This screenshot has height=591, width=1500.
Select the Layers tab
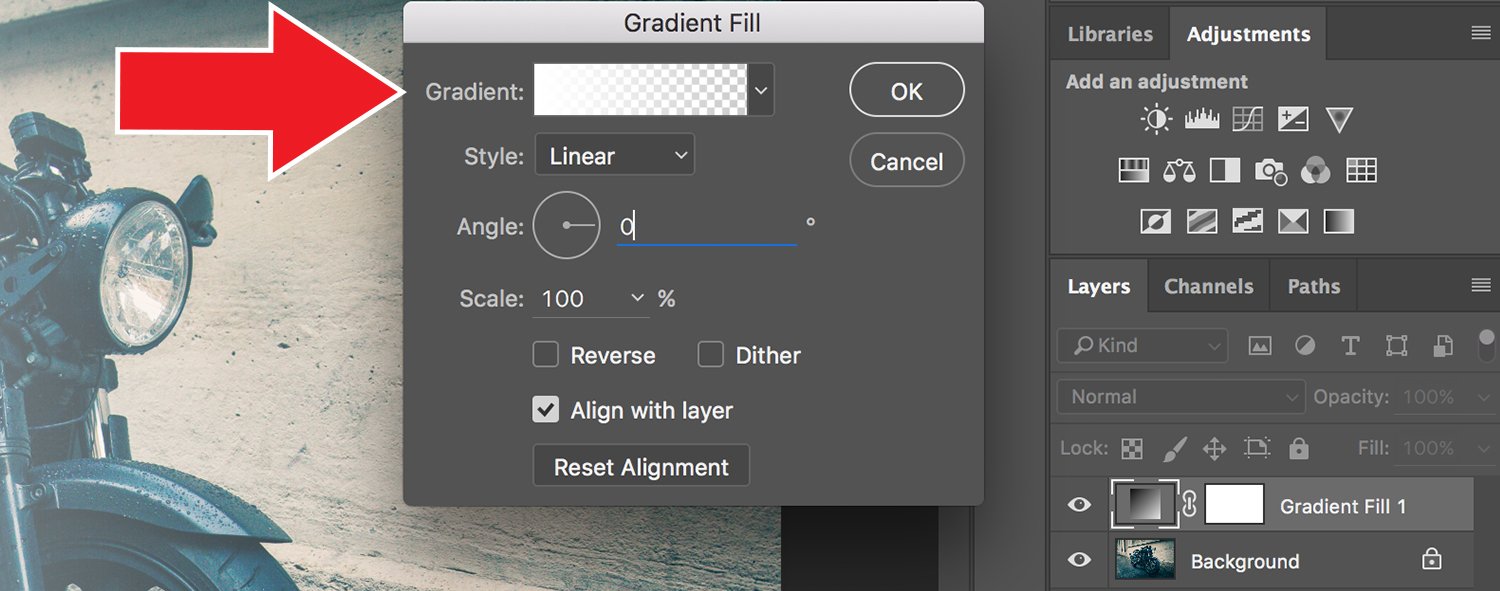(1098, 287)
